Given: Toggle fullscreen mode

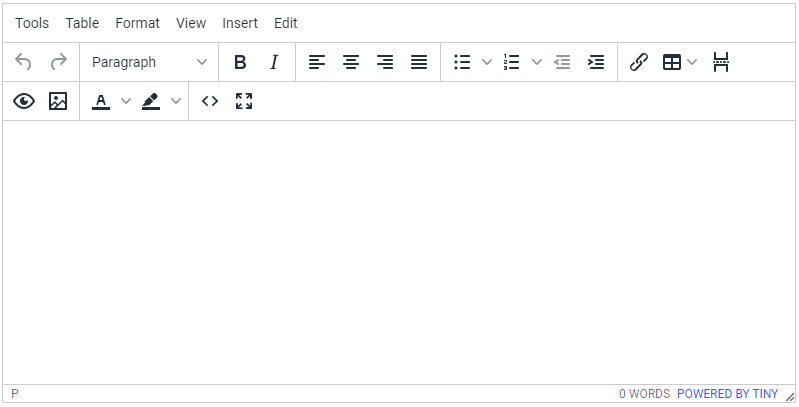Looking at the screenshot, I should [x=244, y=101].
